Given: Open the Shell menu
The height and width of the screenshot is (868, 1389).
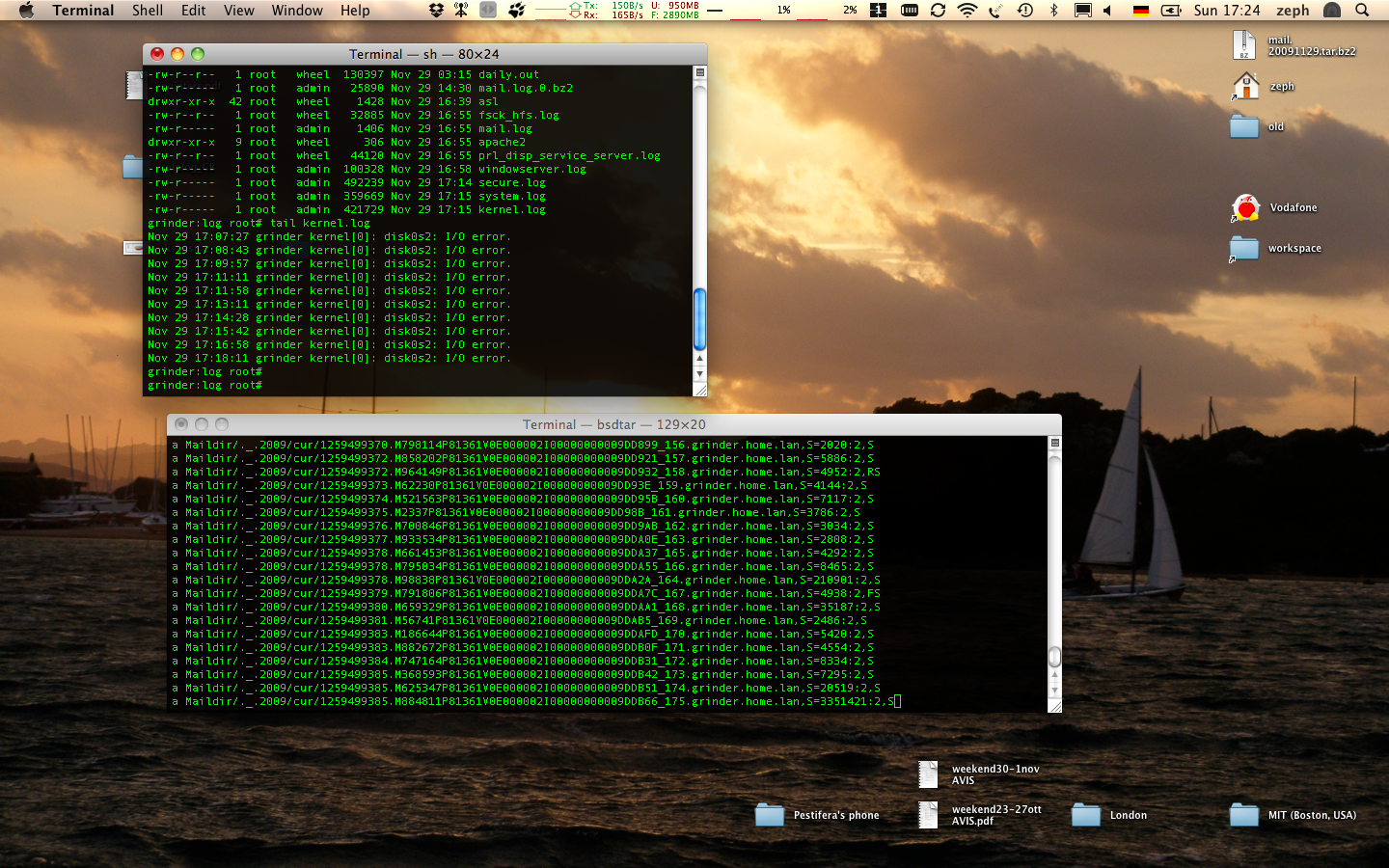Looking at the screenshot, I should coord(147,11).
